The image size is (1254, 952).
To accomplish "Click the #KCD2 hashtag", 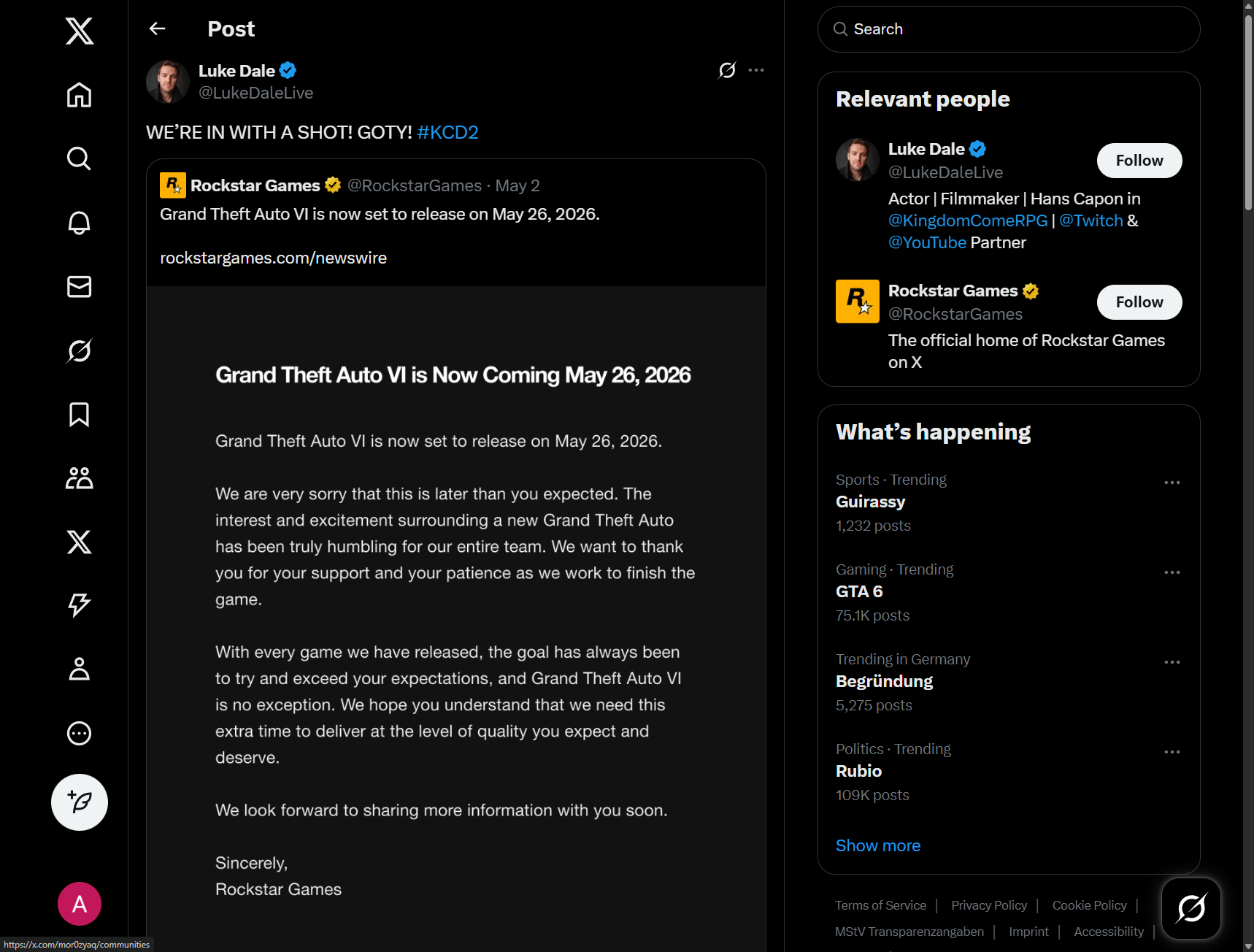I will coord(447,132).
